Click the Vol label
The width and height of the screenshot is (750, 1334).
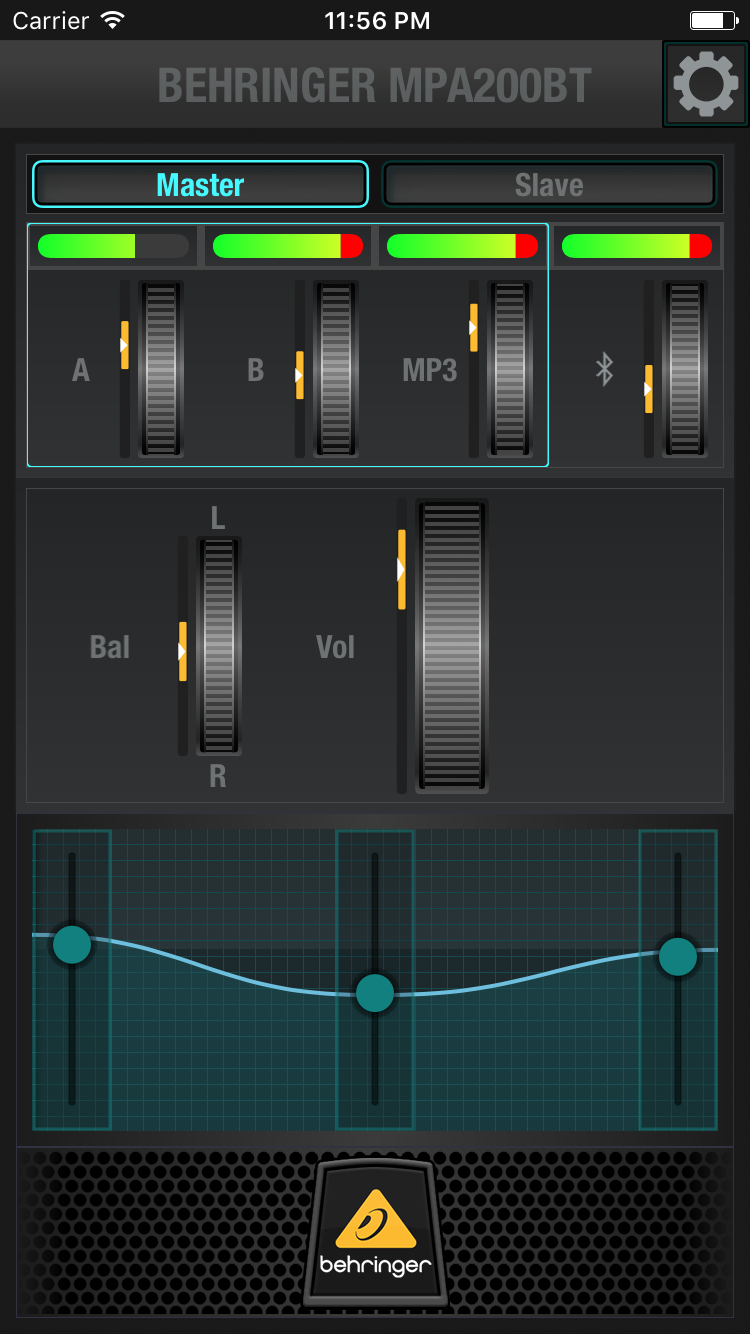335,647
